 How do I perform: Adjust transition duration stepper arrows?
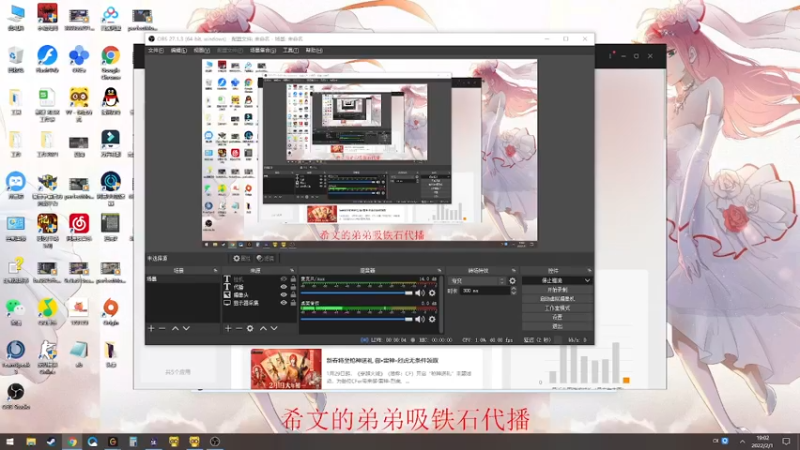(513, 291)
